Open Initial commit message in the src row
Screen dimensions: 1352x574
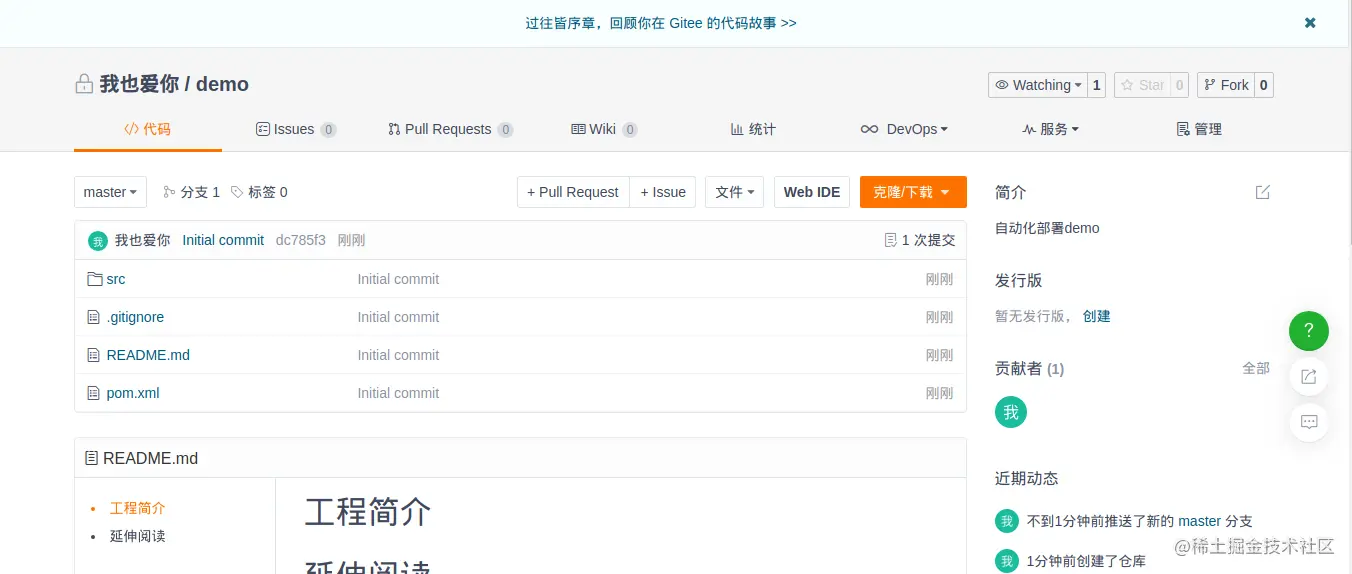coord(398,279)
